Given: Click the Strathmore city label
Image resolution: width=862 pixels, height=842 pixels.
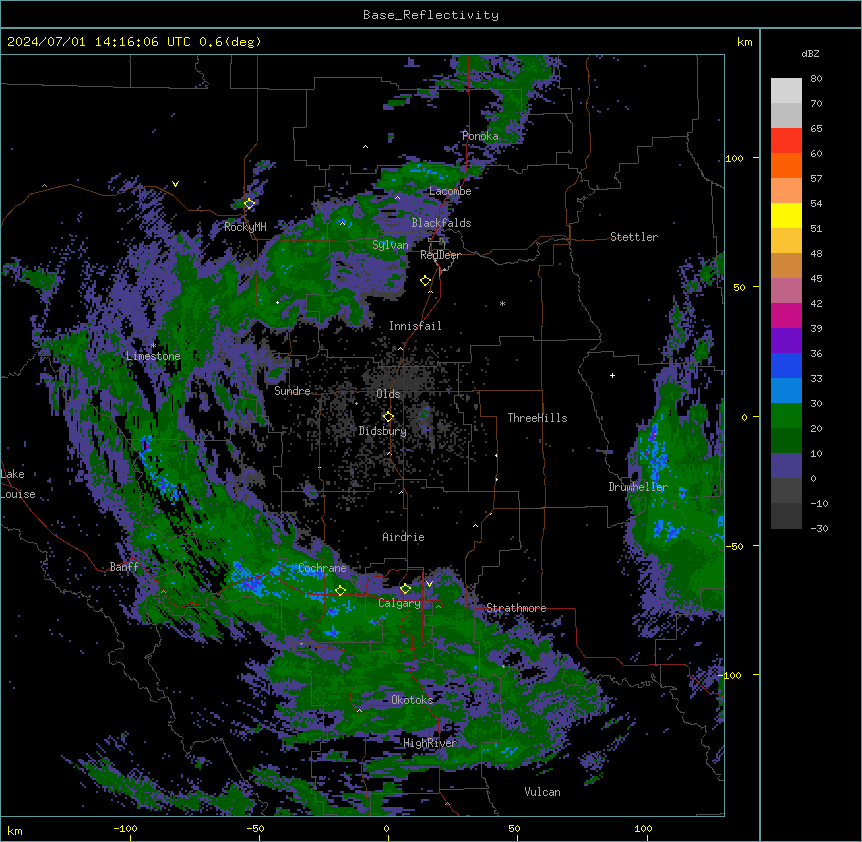Looking at the screenshot, I should click(x=516, y=608).
